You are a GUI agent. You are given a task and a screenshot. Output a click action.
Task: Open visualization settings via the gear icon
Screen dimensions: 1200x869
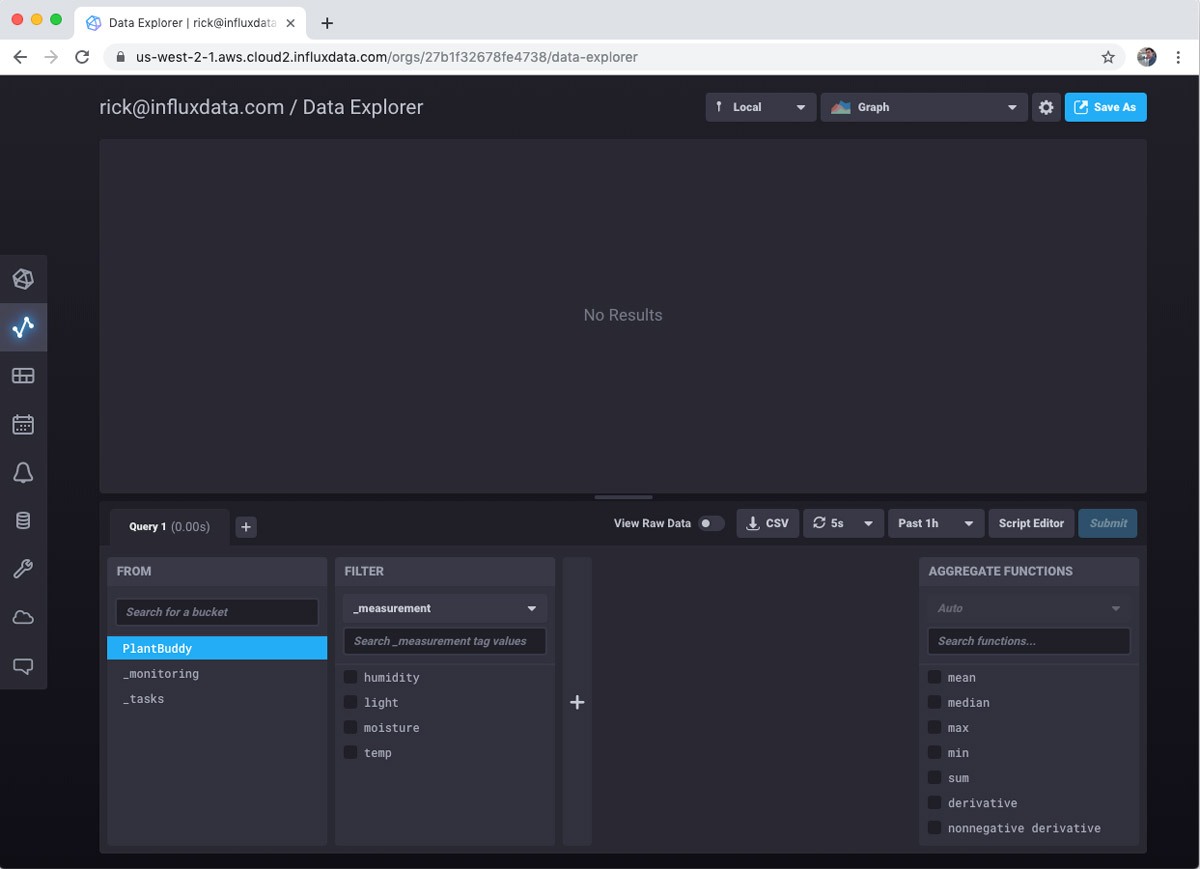(x=1046, y=107)
